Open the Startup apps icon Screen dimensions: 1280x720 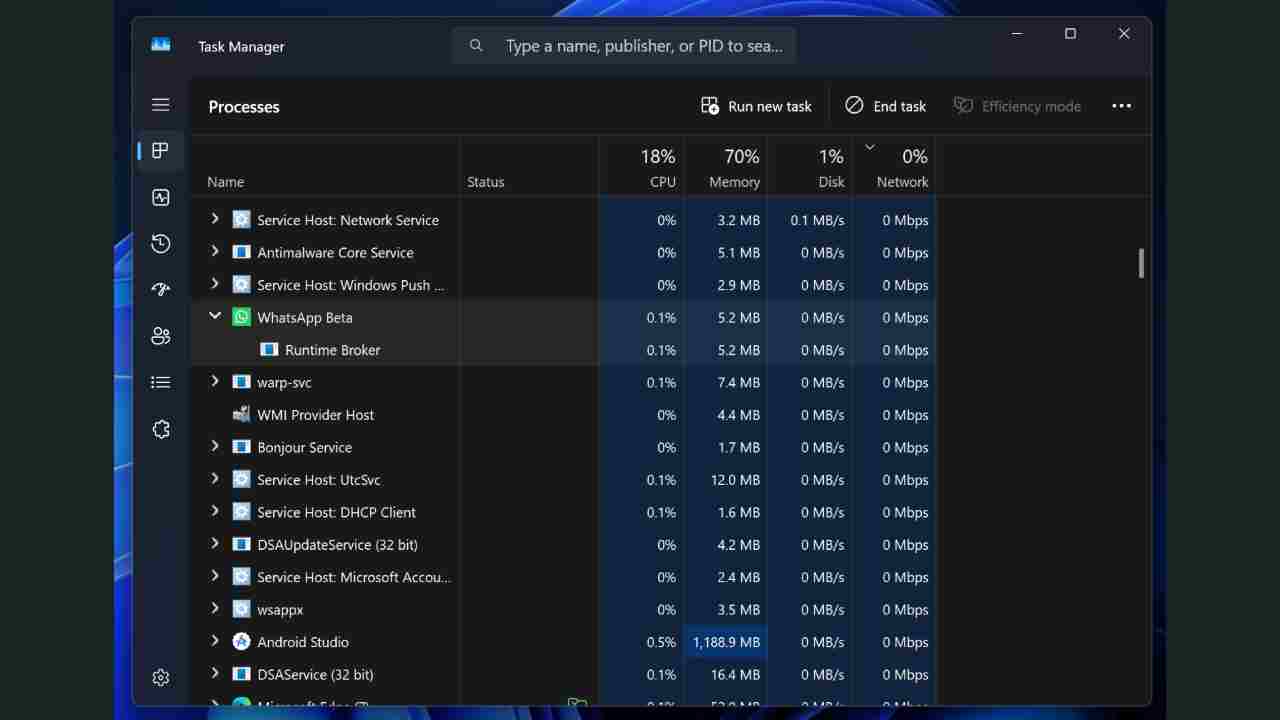click(160, 289)
